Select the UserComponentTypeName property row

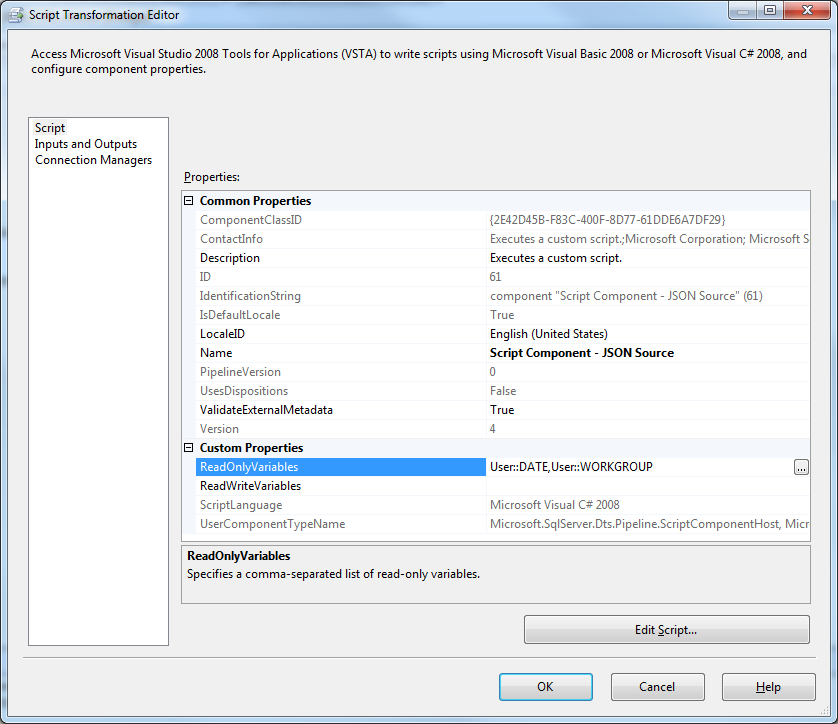300,523
